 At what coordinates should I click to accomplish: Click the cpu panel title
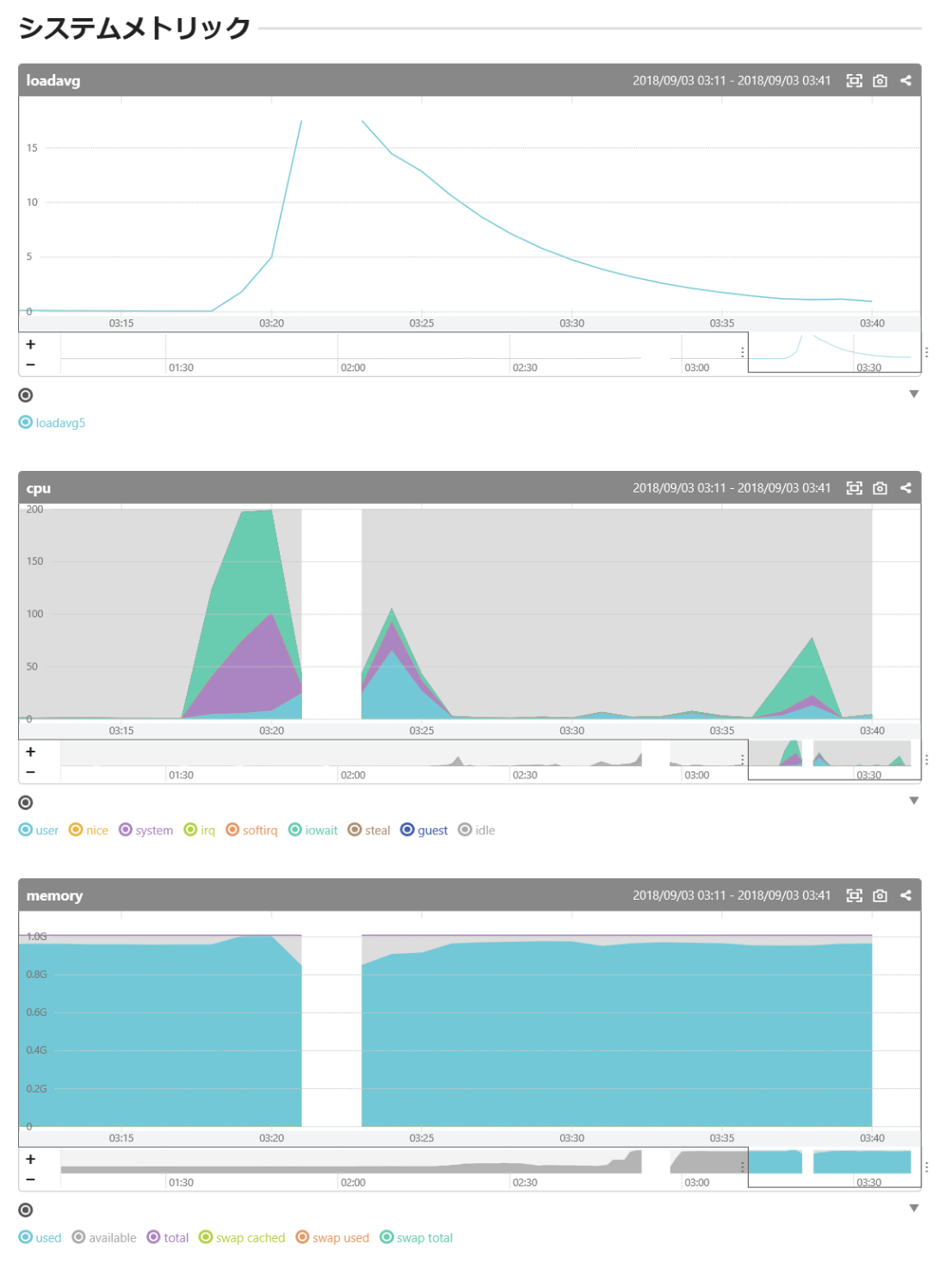(x=39, y=488)
